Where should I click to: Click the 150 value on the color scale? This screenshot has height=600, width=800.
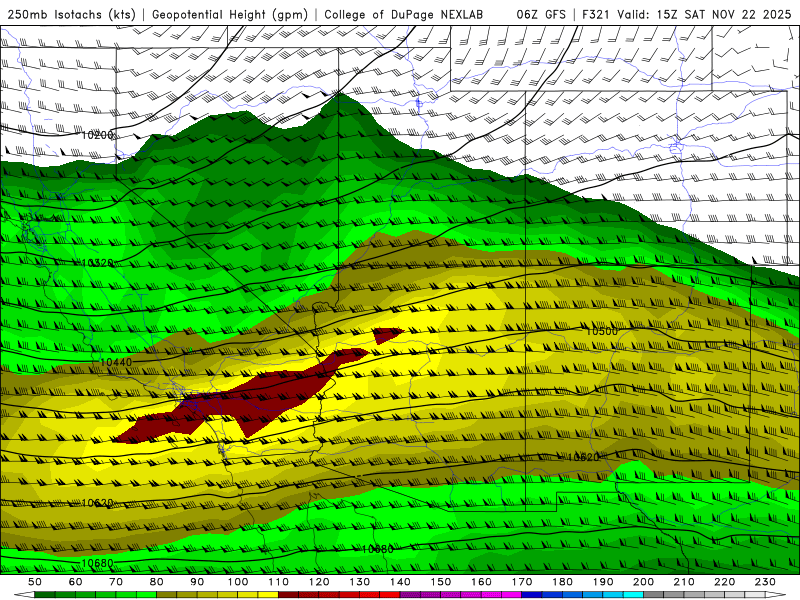click(441, 582)
